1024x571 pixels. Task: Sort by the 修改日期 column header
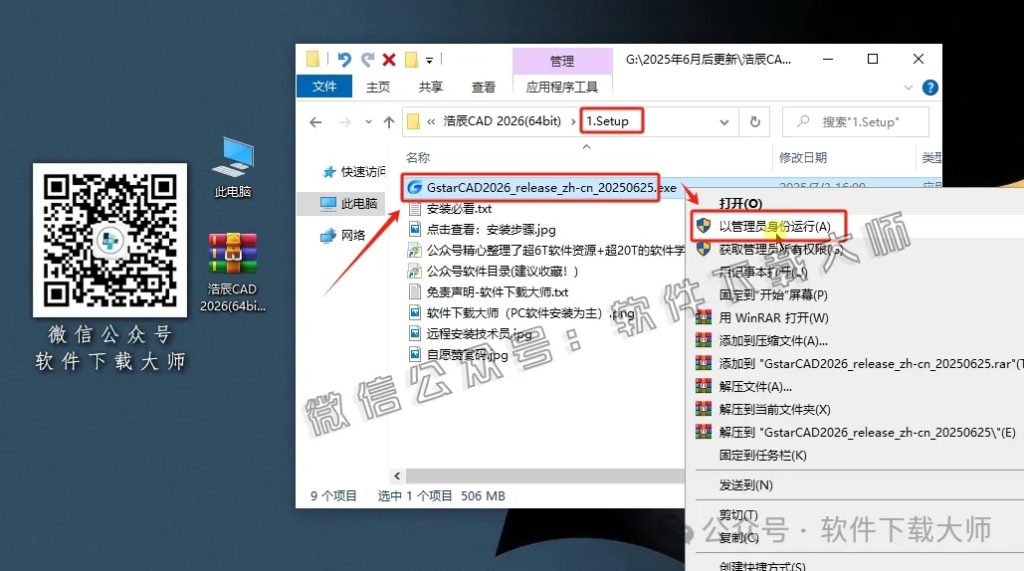tap(803, 157)
